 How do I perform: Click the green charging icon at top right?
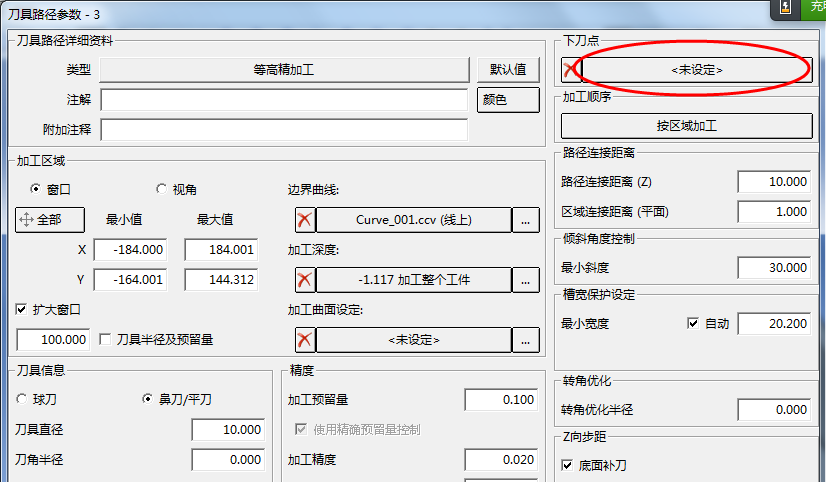click(x=785, y=7)
